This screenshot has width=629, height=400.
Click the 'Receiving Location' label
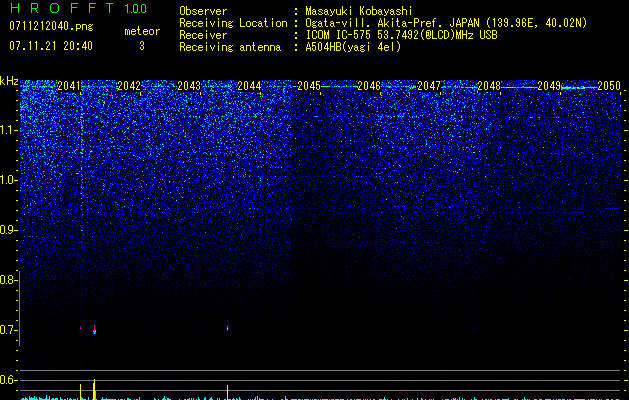coord(233,23)
